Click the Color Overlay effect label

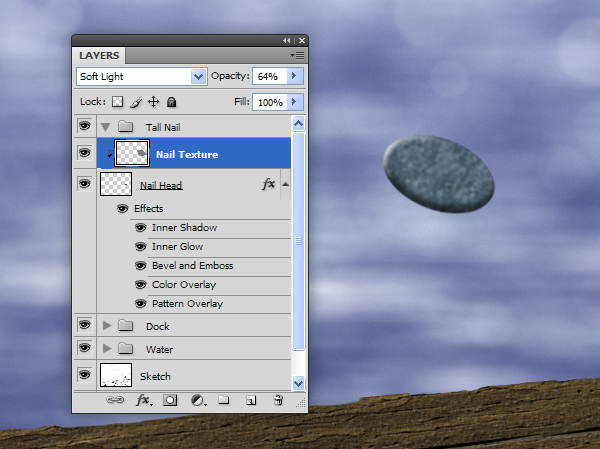tap(184, 285)
